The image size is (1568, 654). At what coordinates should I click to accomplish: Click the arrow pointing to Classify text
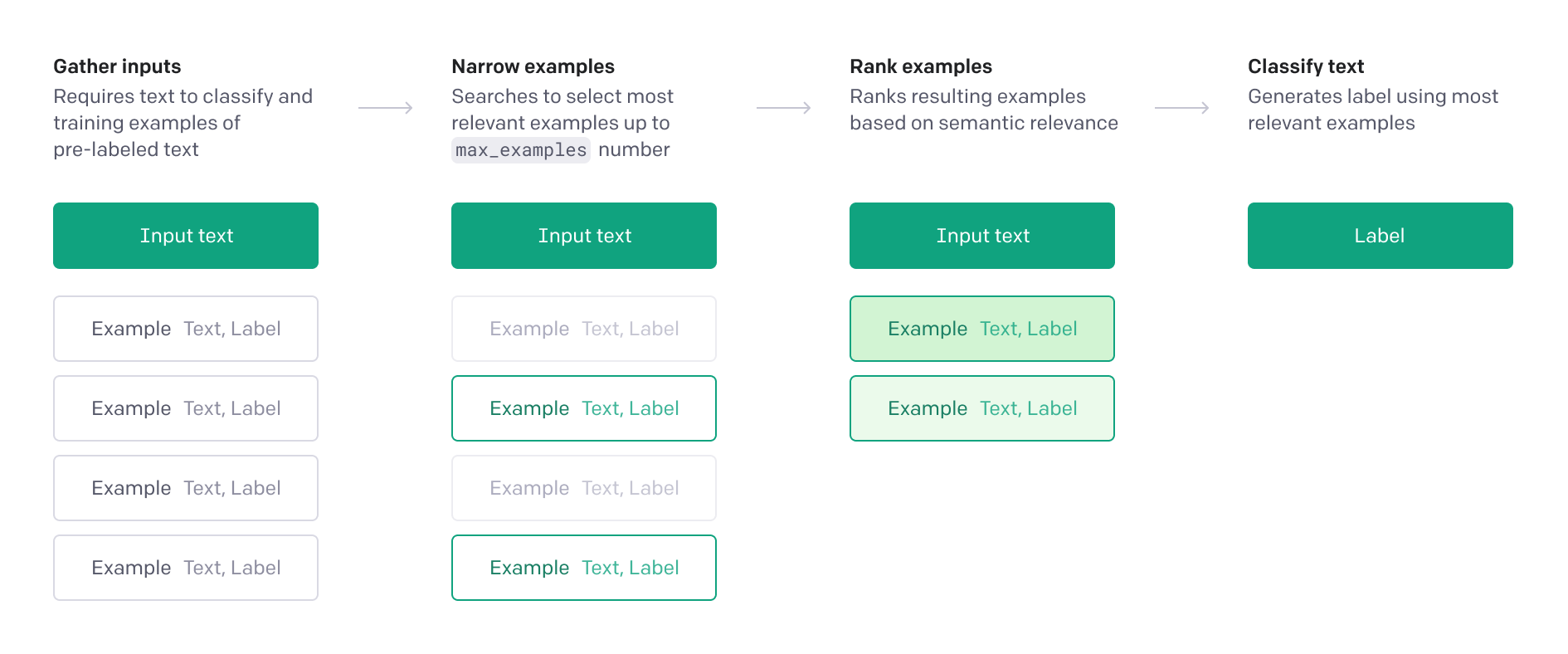click(x=1182, y=108)
